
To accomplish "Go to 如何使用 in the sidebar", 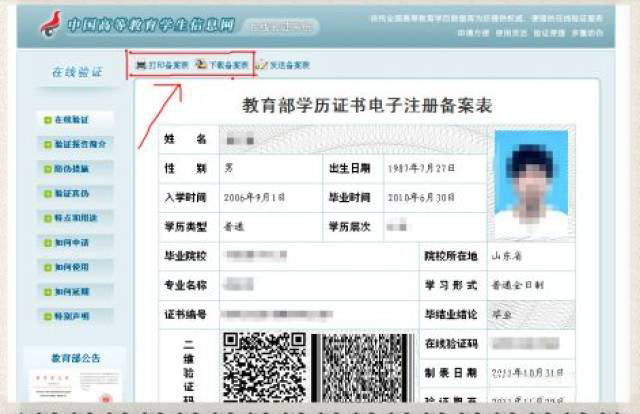I will tap(72, 267).
